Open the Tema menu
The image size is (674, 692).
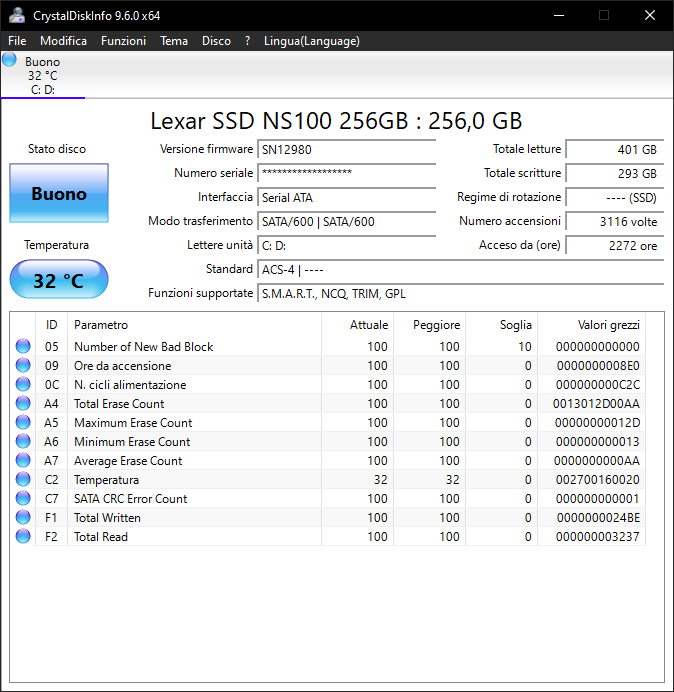174,41
